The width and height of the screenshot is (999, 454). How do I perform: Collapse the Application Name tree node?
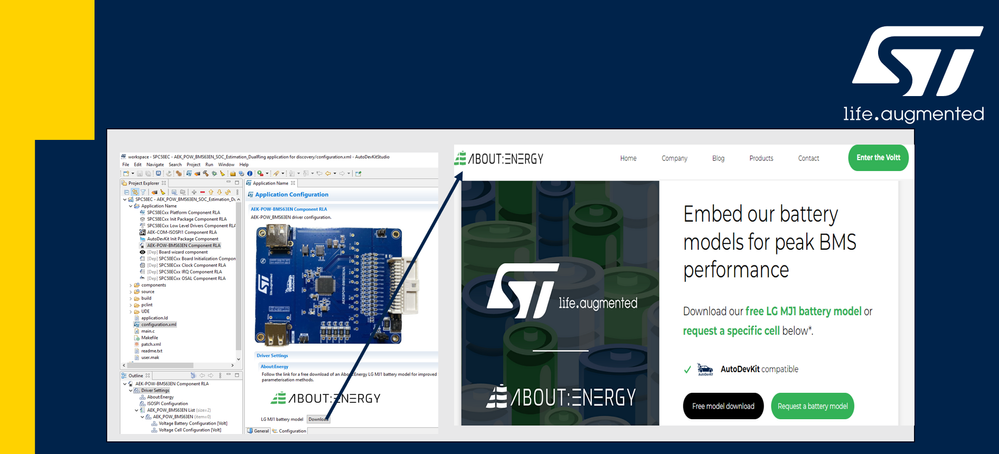point(131,206)
